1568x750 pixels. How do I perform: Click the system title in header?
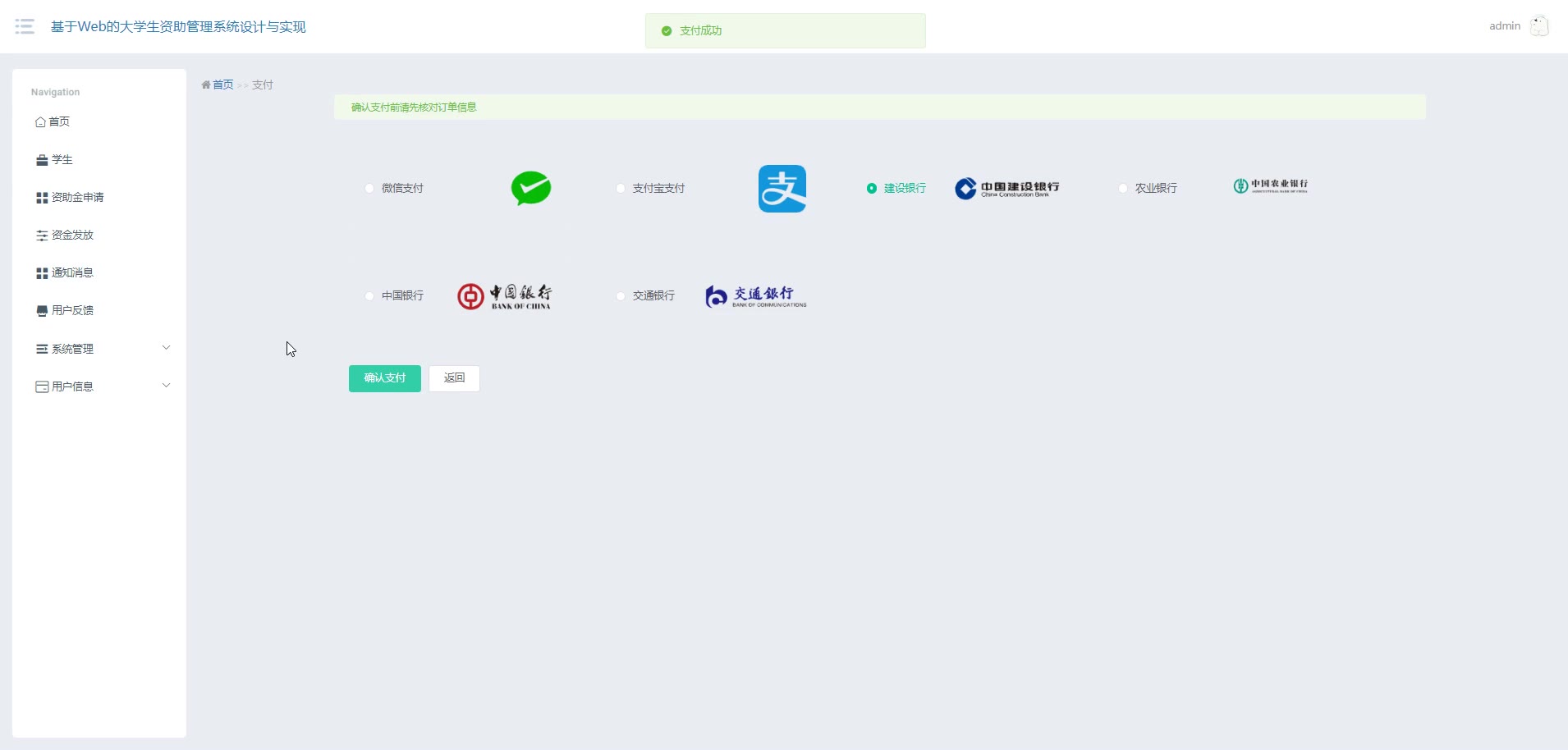click(x=178, y=27)
